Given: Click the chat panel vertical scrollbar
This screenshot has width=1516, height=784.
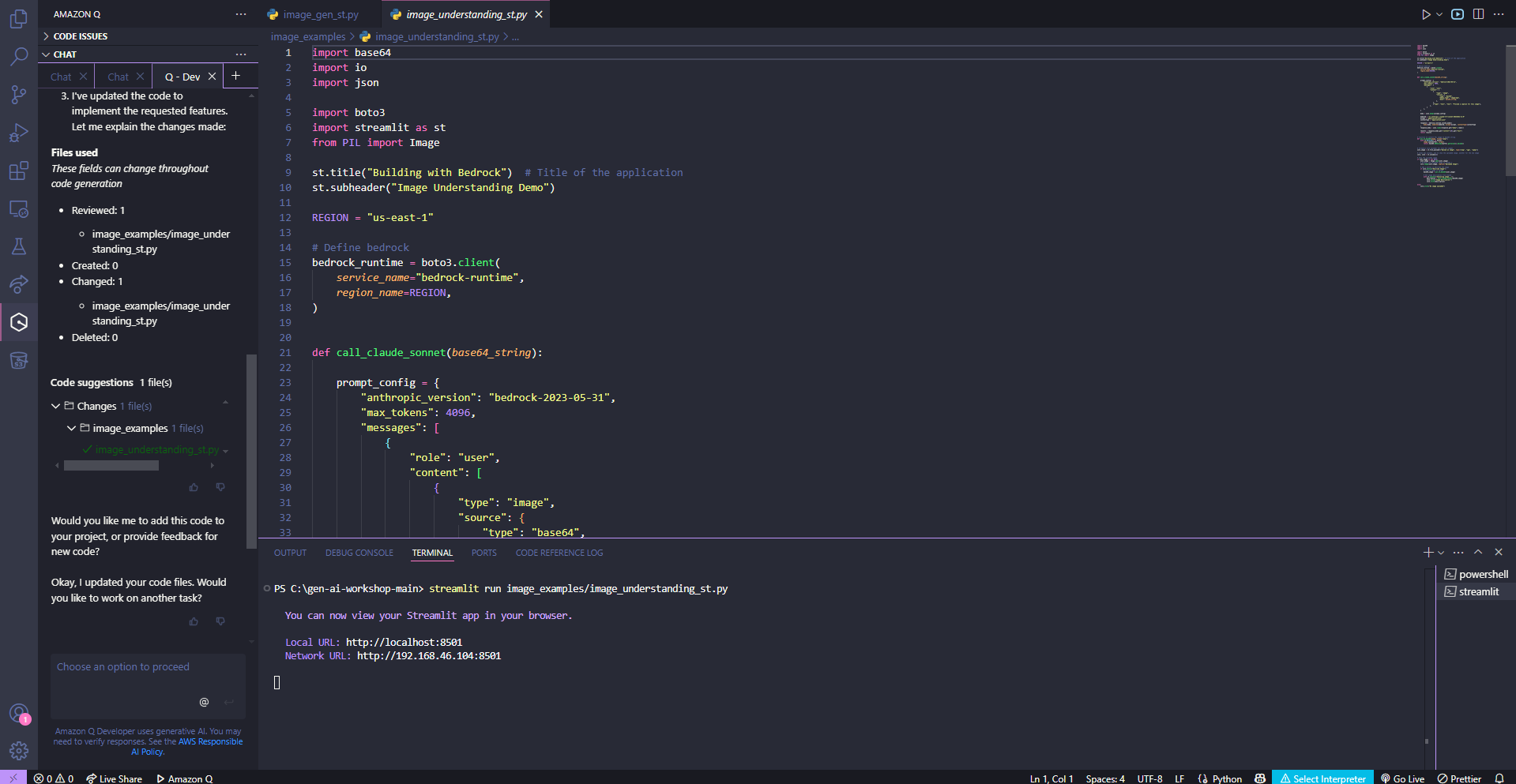Looking at the screenshot, I should (x=252, y=451).
